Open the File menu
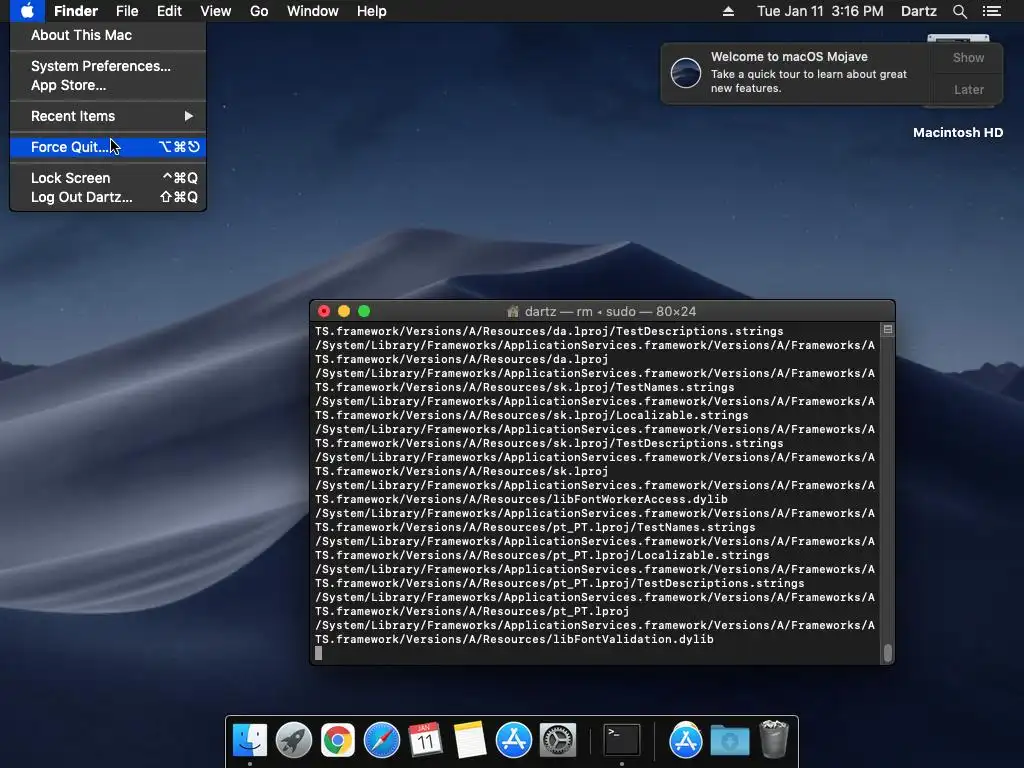 pos(127,11)
